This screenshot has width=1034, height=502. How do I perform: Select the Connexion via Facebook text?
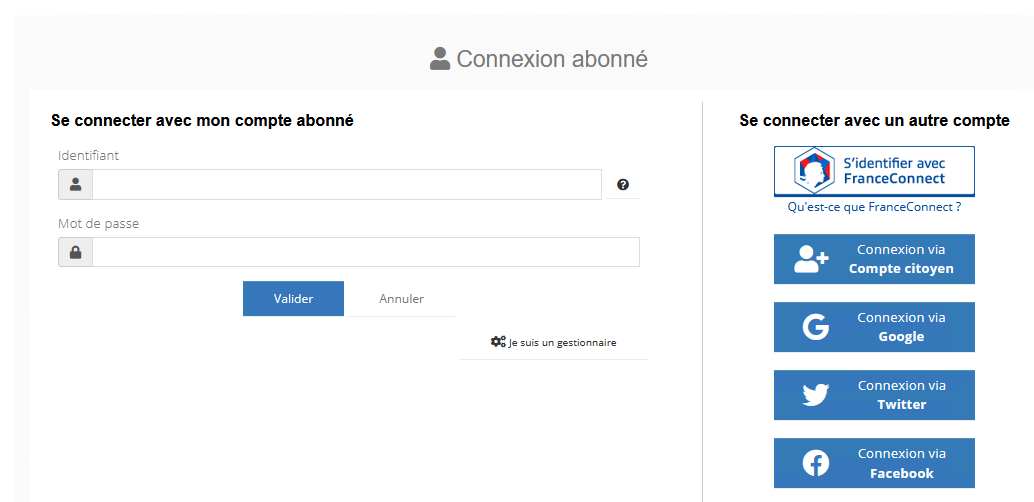click(901, 463)
